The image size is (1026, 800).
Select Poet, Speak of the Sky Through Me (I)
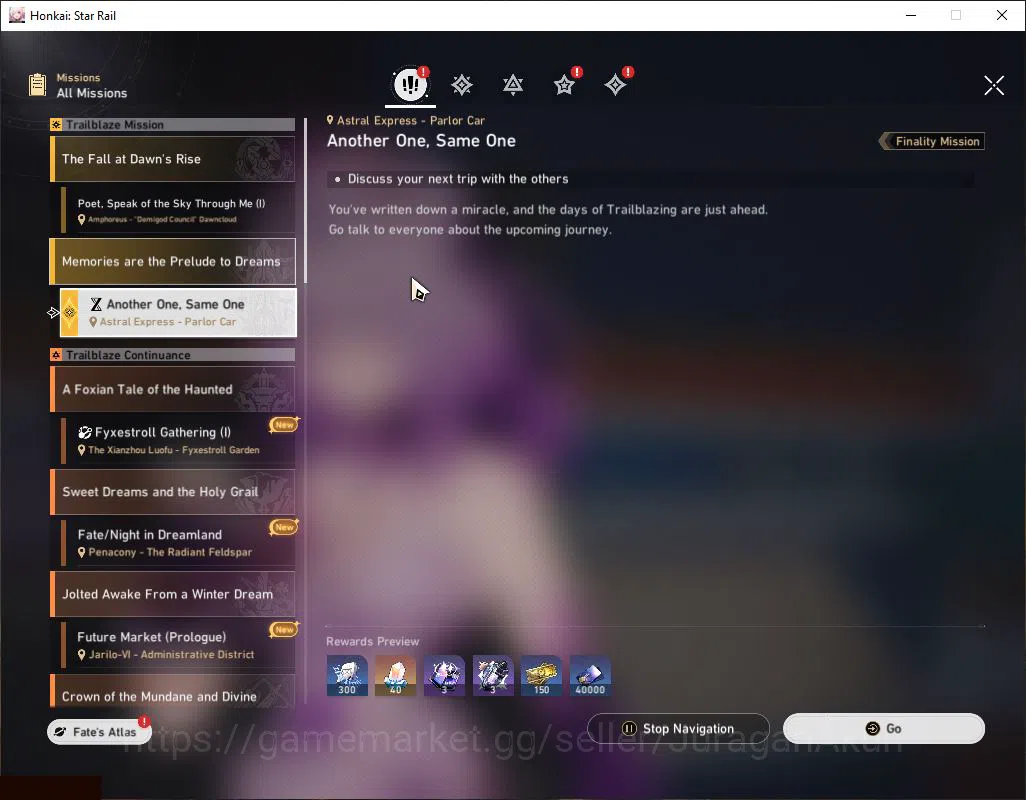pyautogui.click(x=178, y=210)
